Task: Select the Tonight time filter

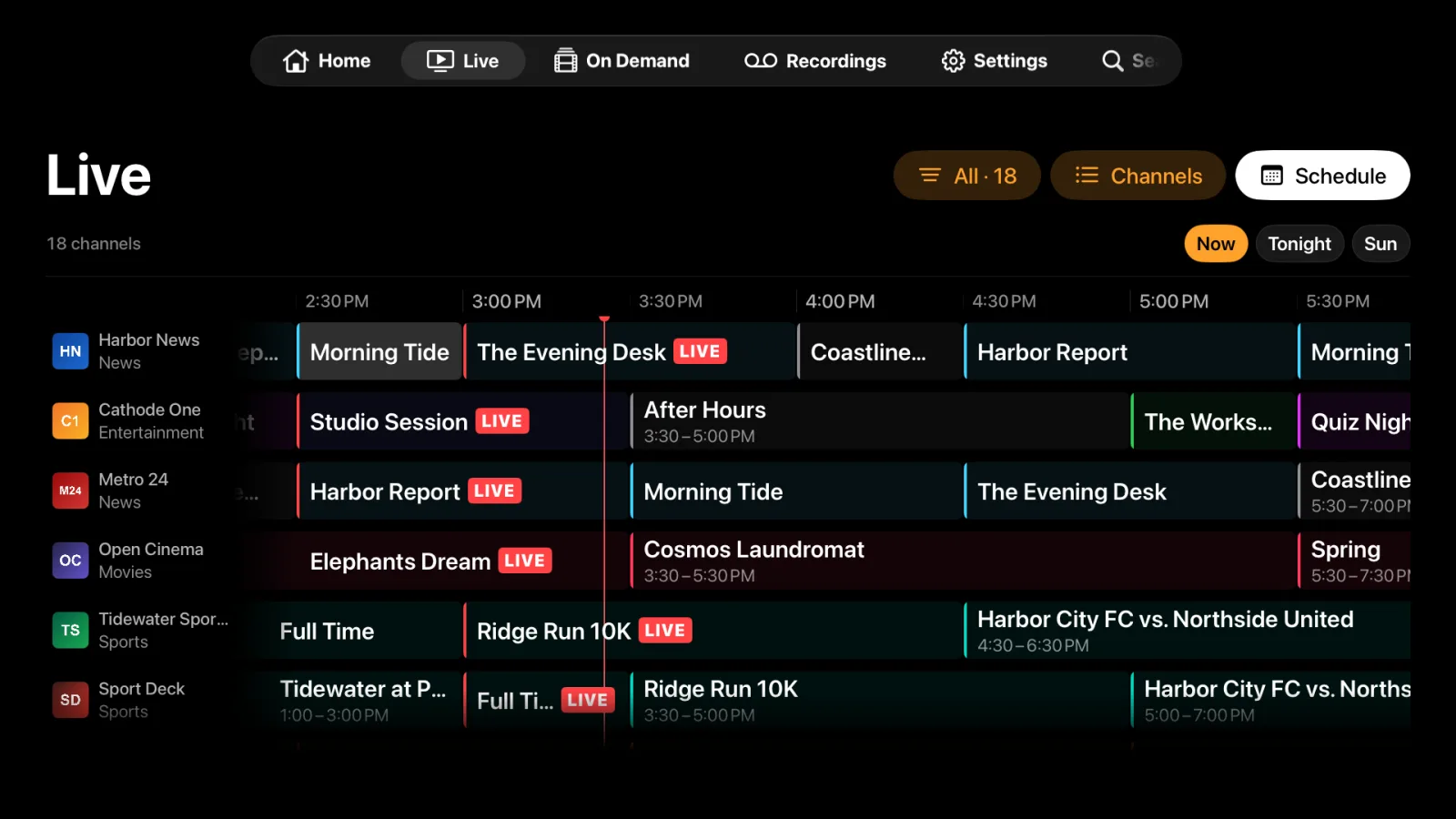Action: point(1299,244)
